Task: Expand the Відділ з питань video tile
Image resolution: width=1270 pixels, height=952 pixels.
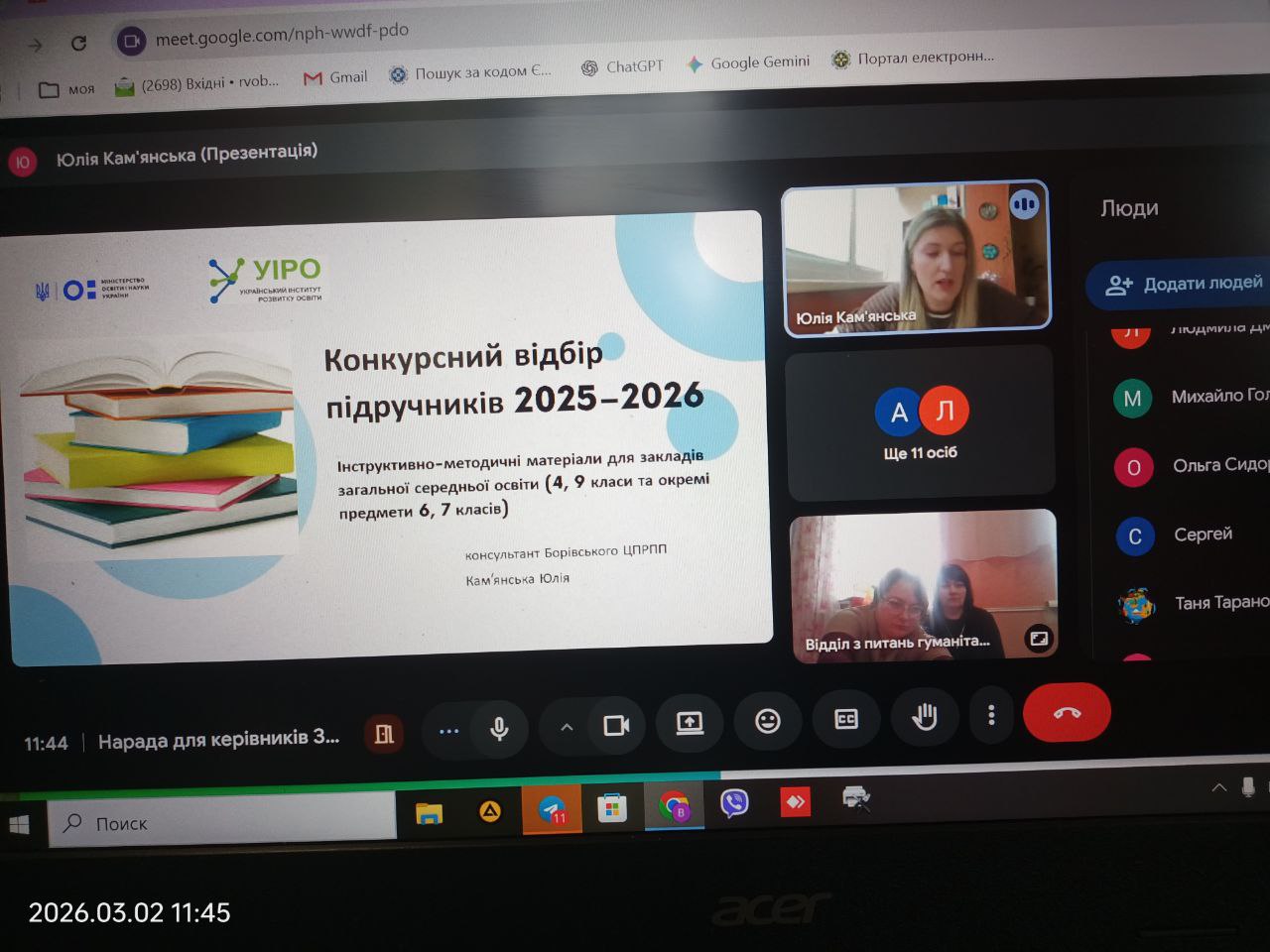Action: pos(1038,639)
